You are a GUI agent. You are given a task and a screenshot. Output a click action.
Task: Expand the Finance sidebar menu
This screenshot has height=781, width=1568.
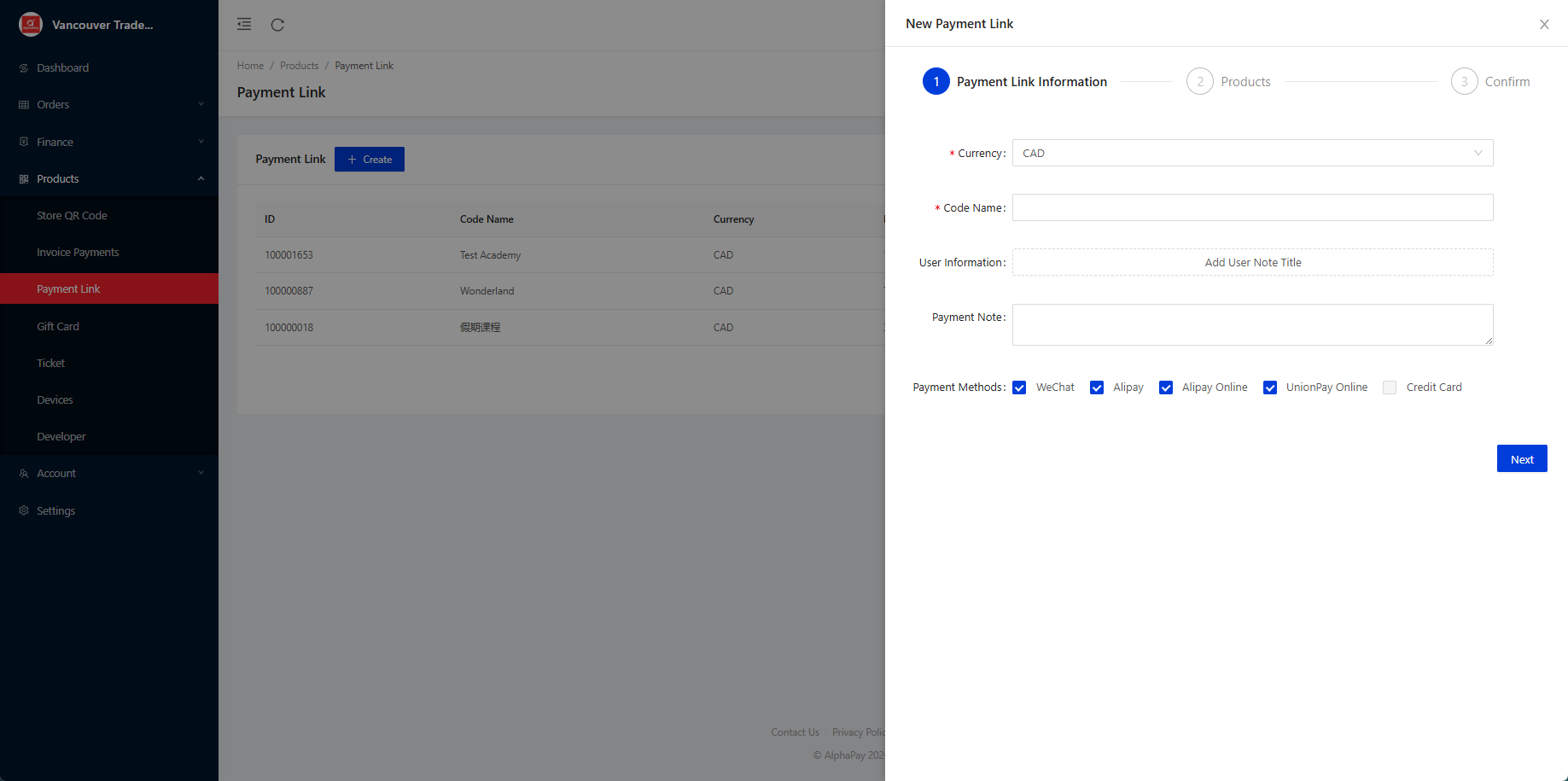pyautogui.click(x=109, y=142)
